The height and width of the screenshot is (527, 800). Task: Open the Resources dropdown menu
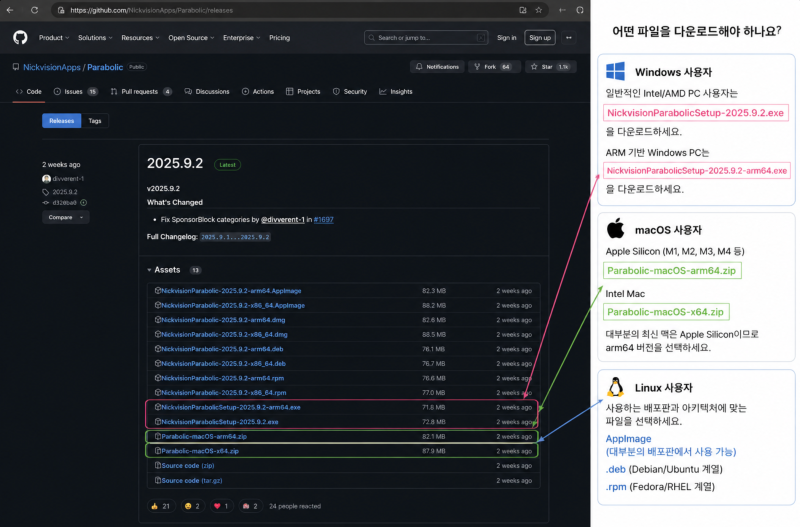point(140,38)
